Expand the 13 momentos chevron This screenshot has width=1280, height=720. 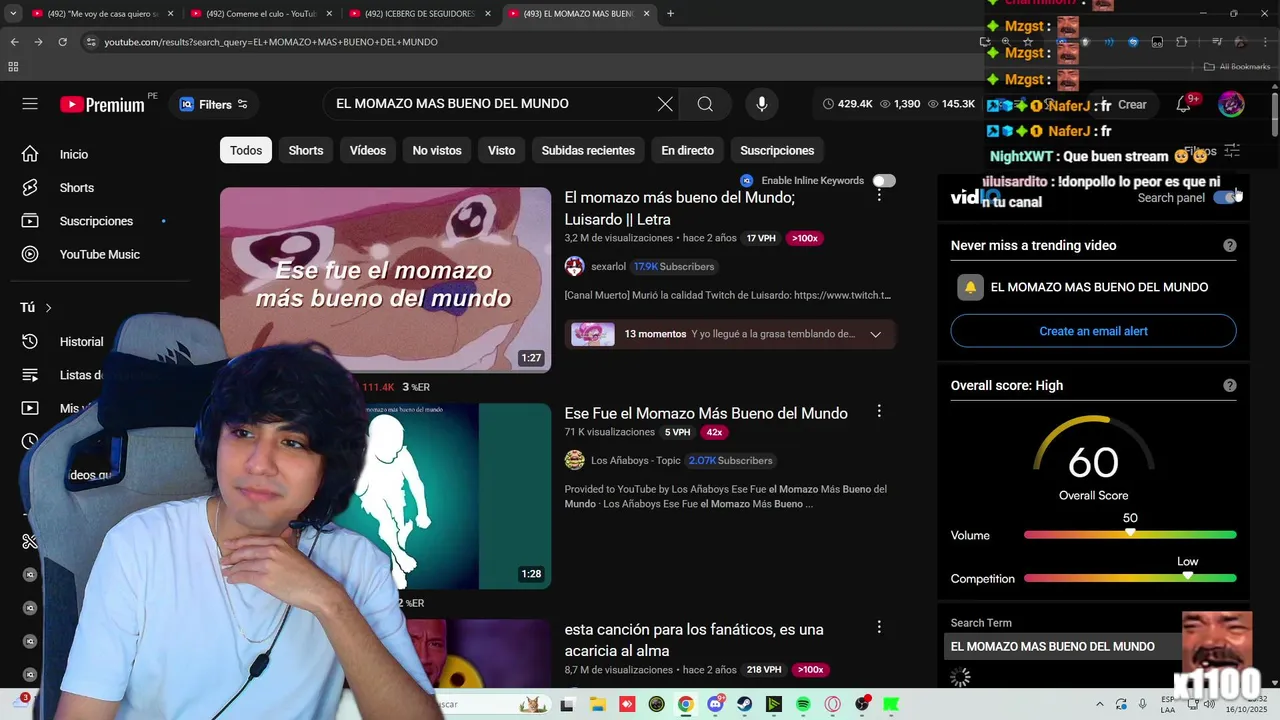(876, 334)
